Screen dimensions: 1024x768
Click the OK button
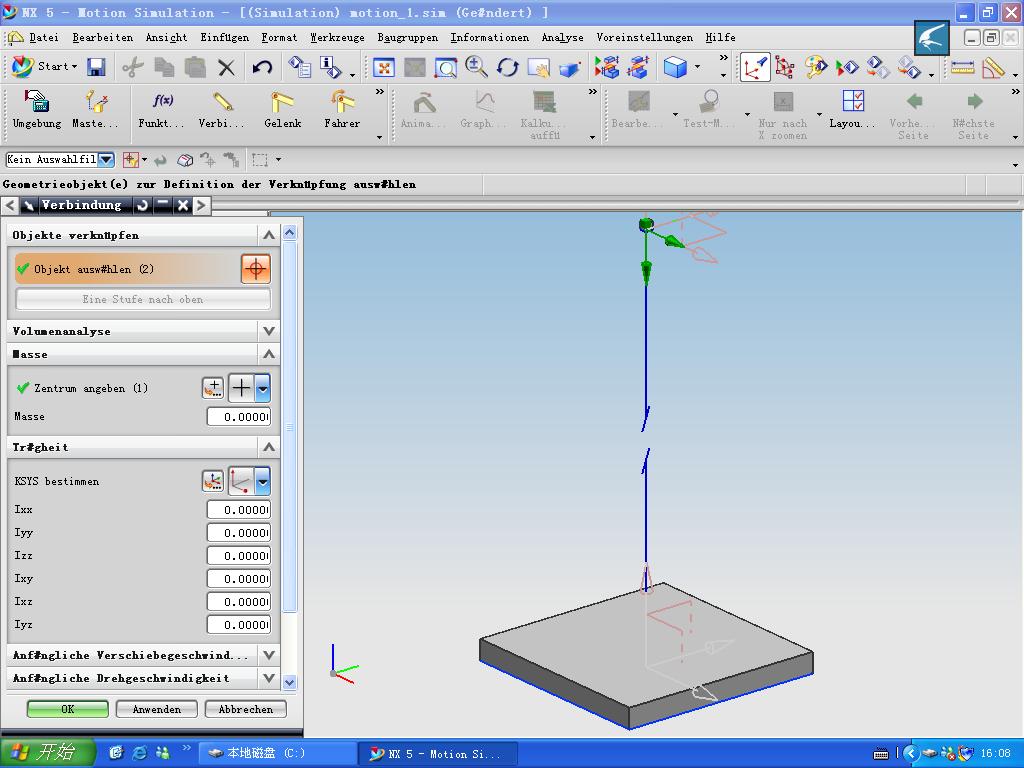[x=67, y=709]
